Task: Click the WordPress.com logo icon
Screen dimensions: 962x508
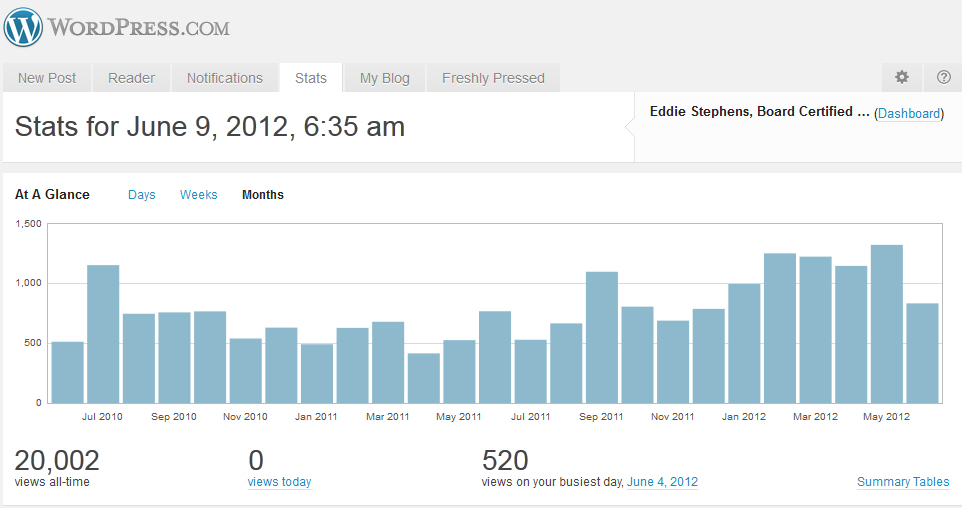Action: [x=23, y=27]
